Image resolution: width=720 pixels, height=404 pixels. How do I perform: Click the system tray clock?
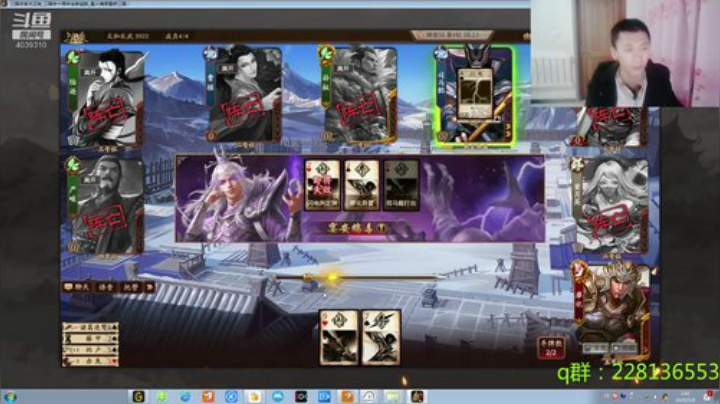click(x=685, y=397)
